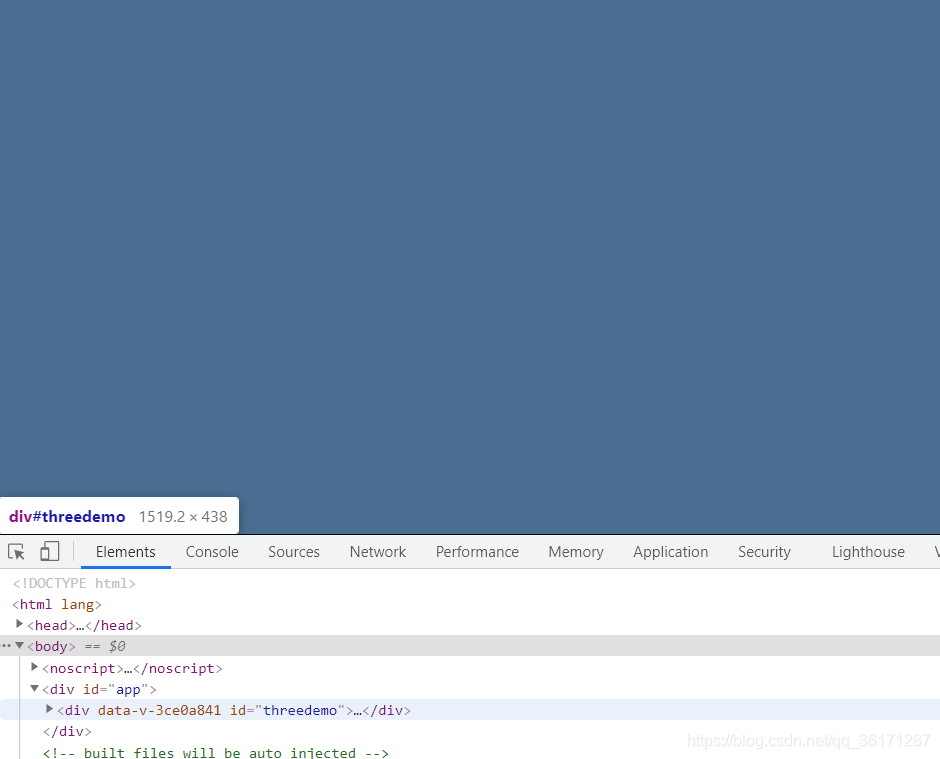Open the Security tab
940x759 pixels.
(x=764, y=552)
